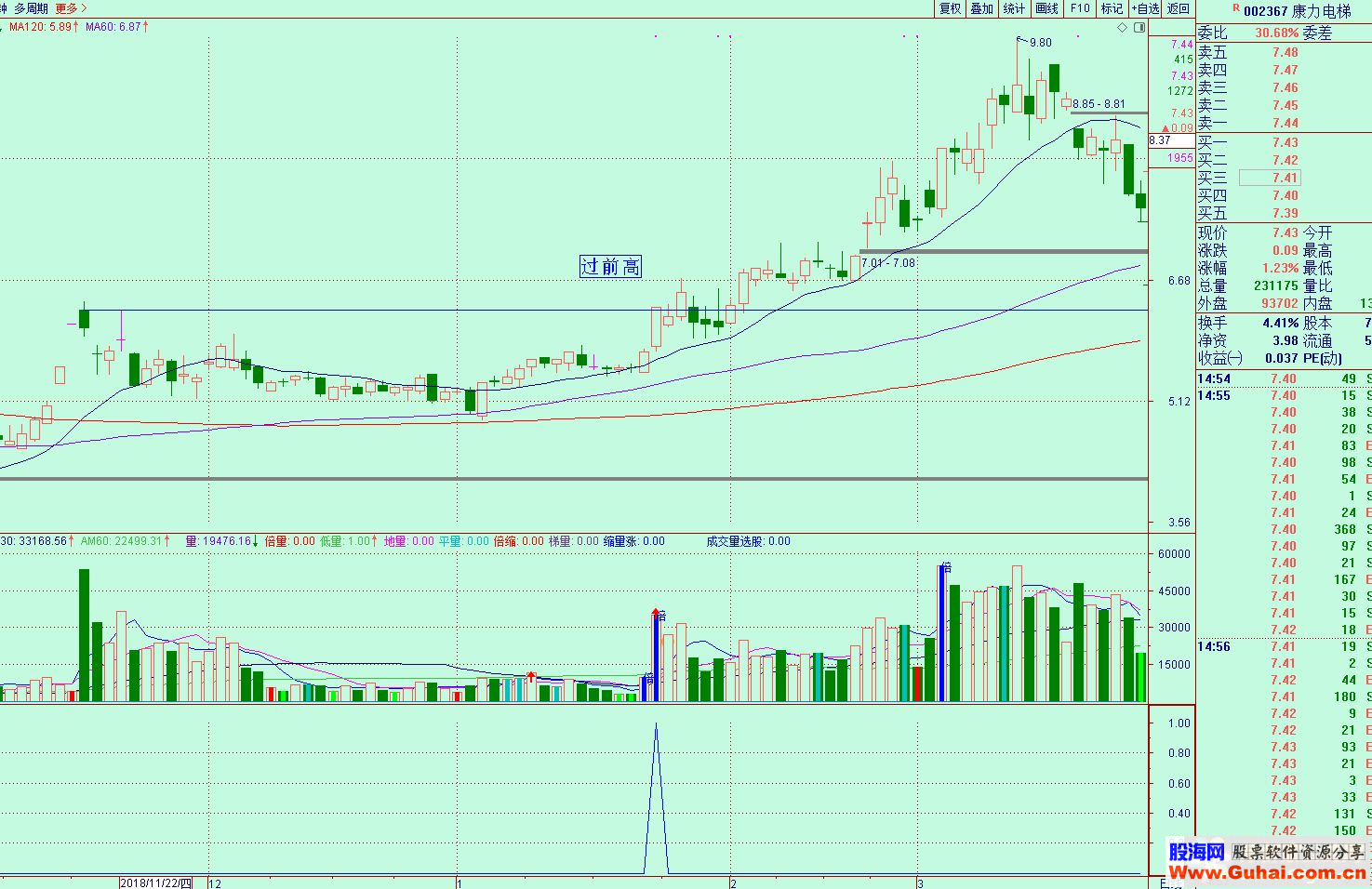Click the small panel icon beside the diamond

[1139, 28]
